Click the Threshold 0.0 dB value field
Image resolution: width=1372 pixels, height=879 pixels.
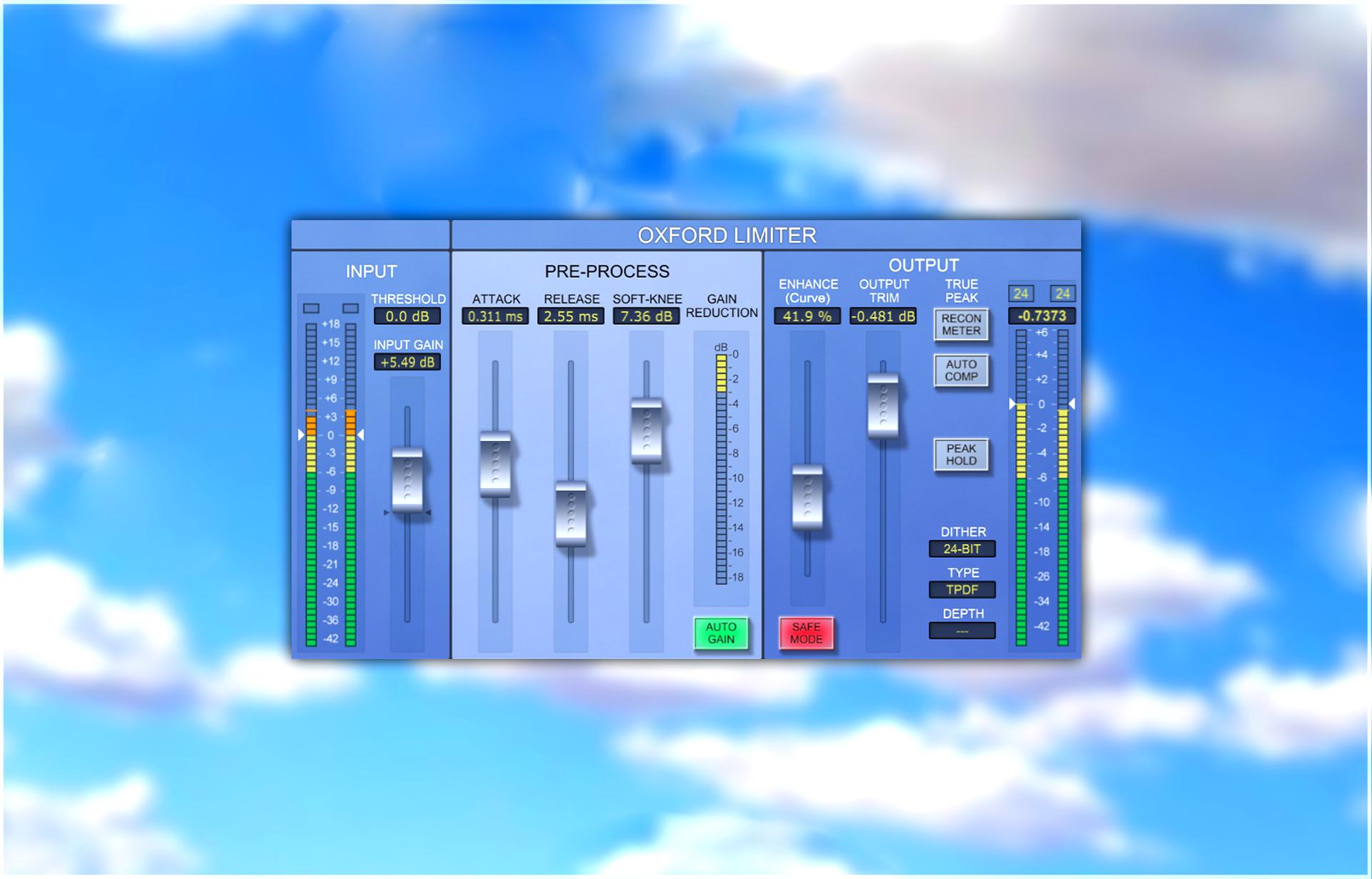pos(407,316)
